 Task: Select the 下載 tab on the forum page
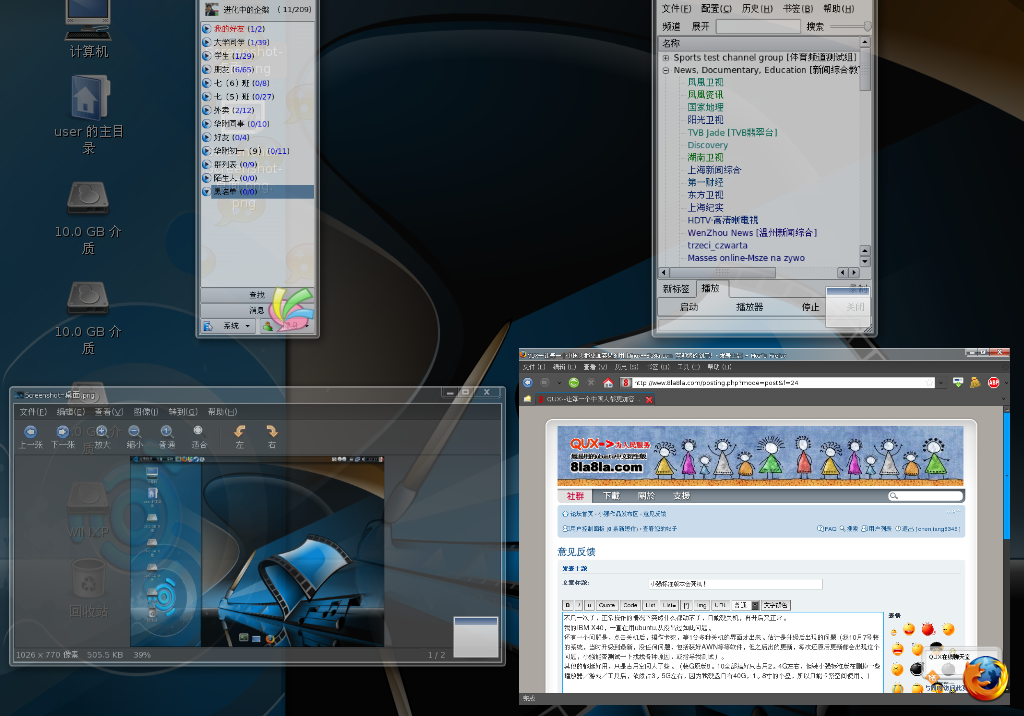click(x=611, y=496)
